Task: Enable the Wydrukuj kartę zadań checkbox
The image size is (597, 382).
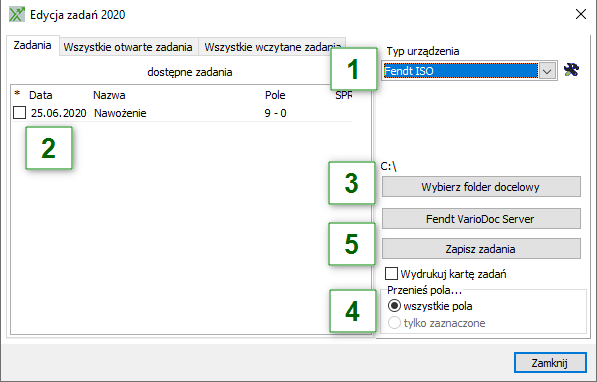Action: pos(391,273)
